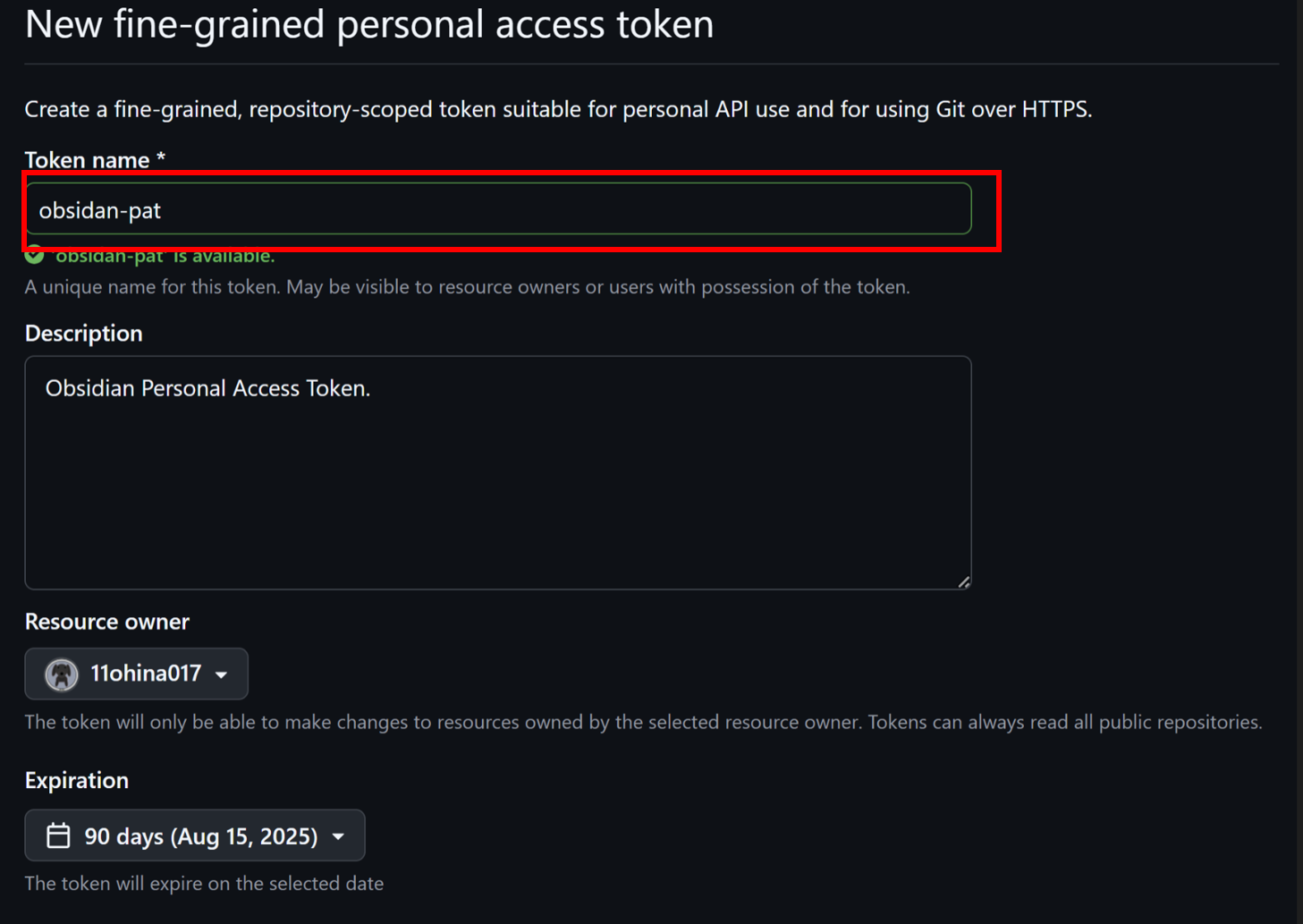Click the Expiration label
1303x924 pixels.
click(77, 780)
